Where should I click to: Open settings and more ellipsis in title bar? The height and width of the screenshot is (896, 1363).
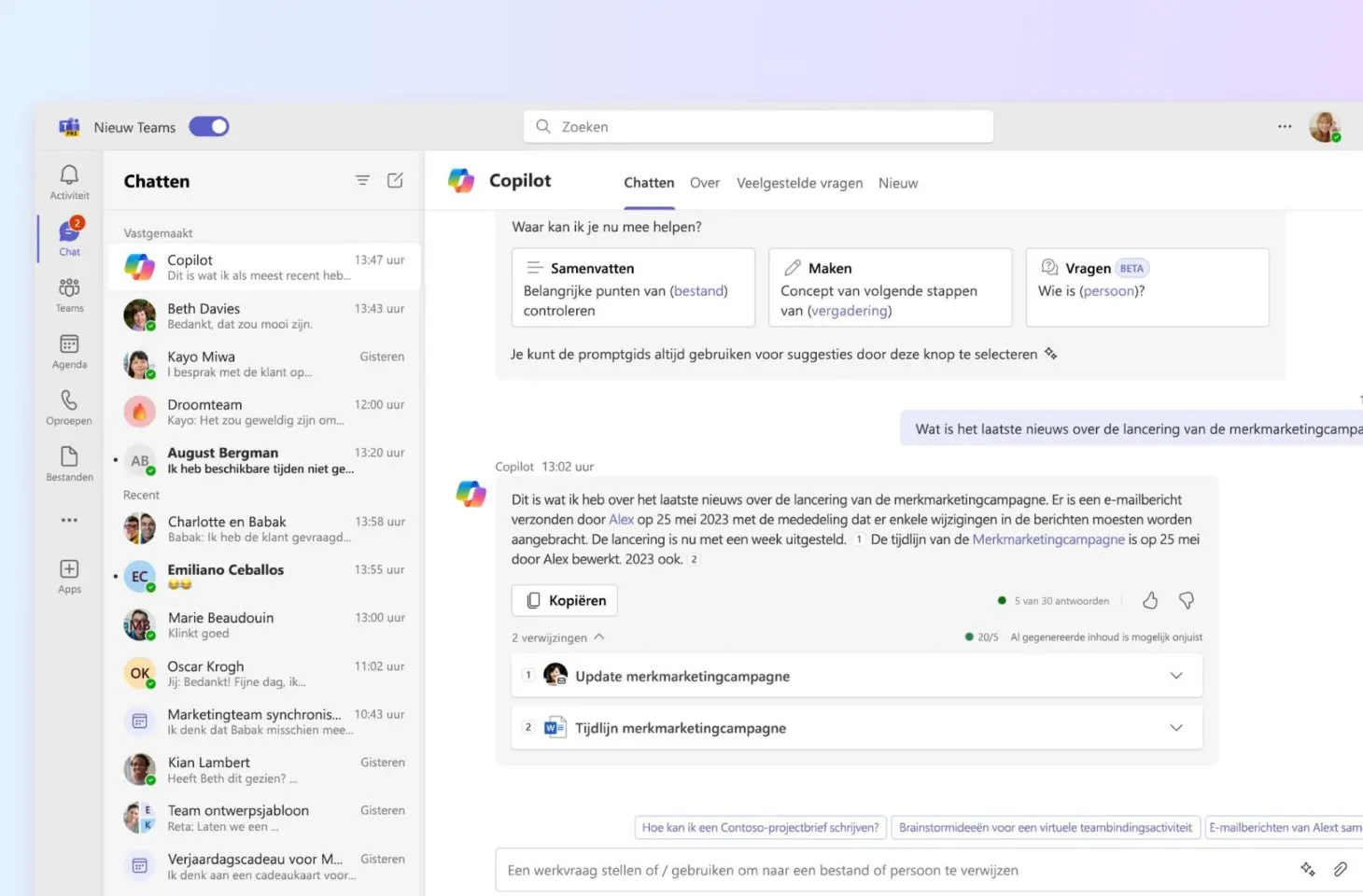pyautogui.click(x=1285, y=126)
